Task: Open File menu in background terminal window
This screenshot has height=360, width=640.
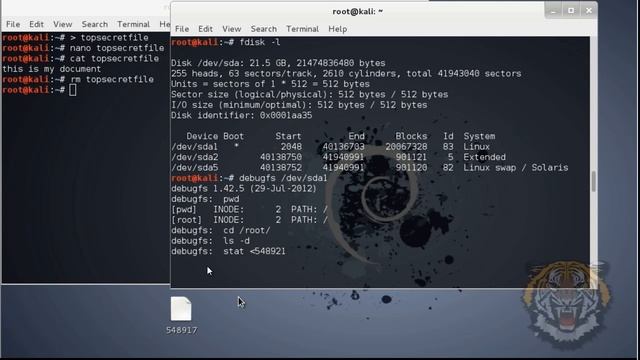Action: [13, 24]
